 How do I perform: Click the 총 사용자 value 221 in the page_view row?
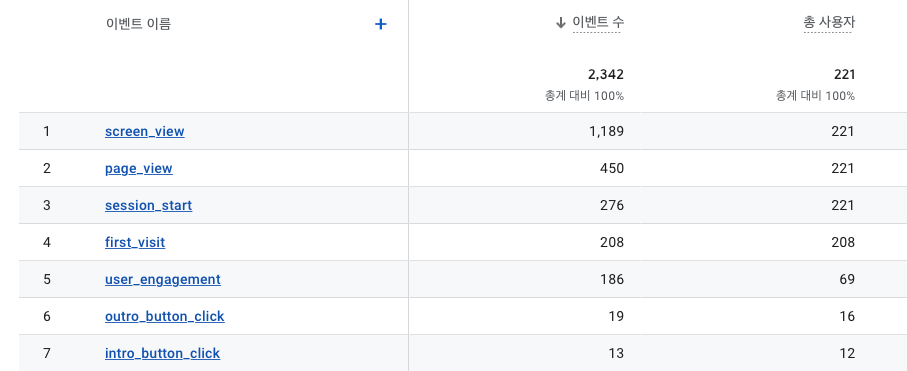pyautogui.click(x=843, y=168)
